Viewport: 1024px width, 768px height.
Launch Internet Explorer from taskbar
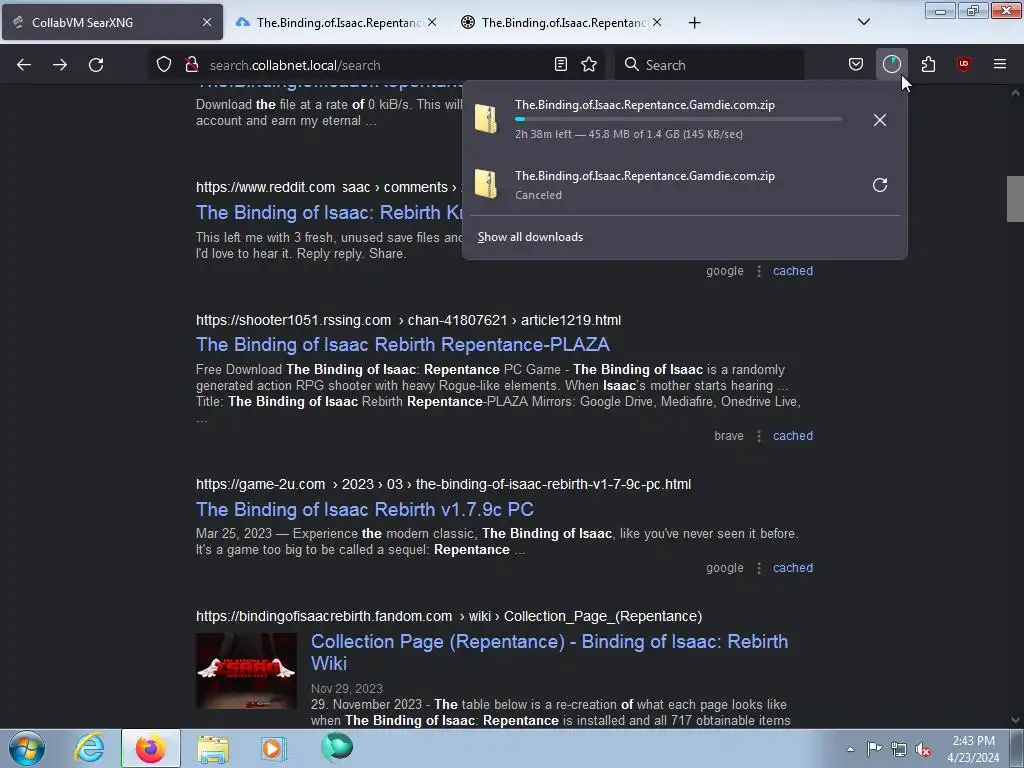coord(89,748)
